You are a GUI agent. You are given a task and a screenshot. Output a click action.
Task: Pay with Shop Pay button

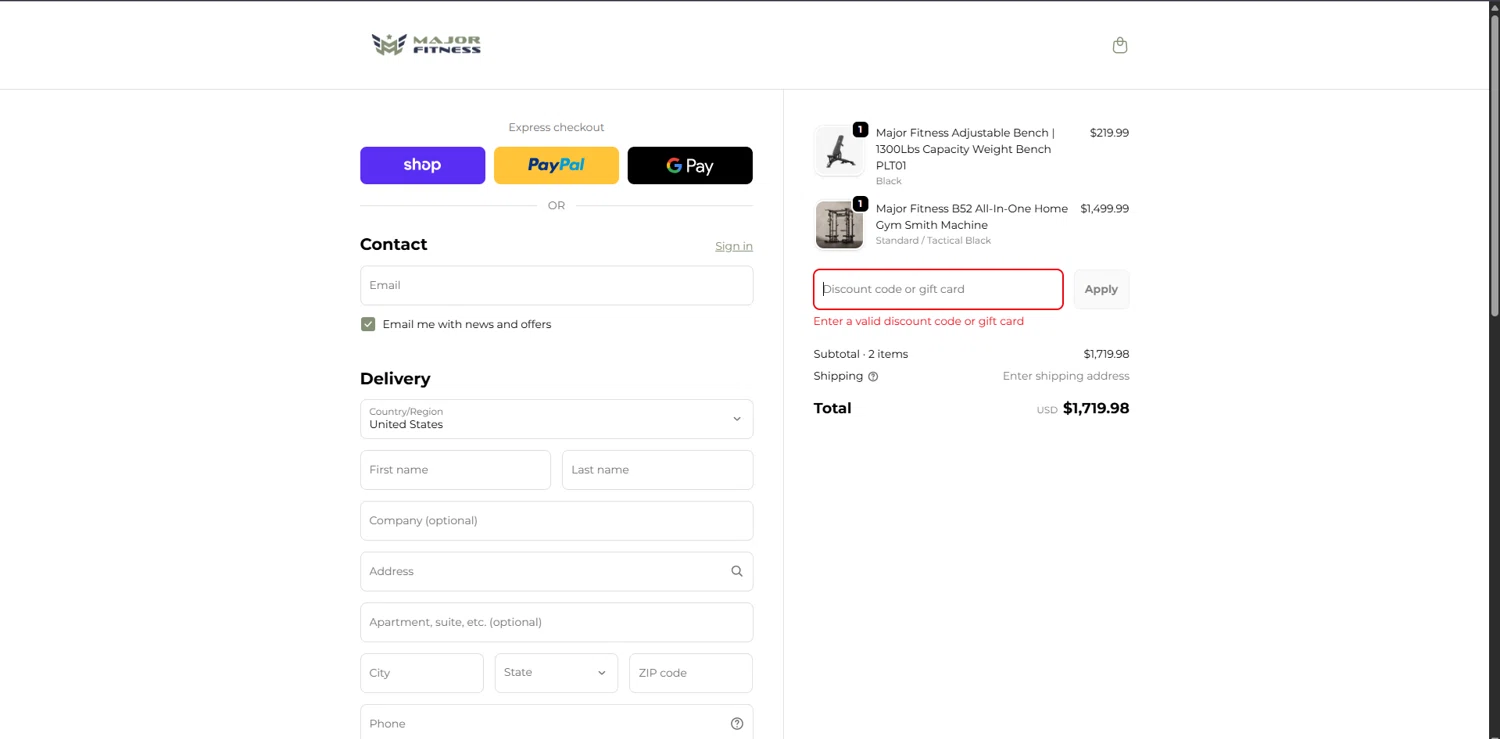click(x=422, y=165)
